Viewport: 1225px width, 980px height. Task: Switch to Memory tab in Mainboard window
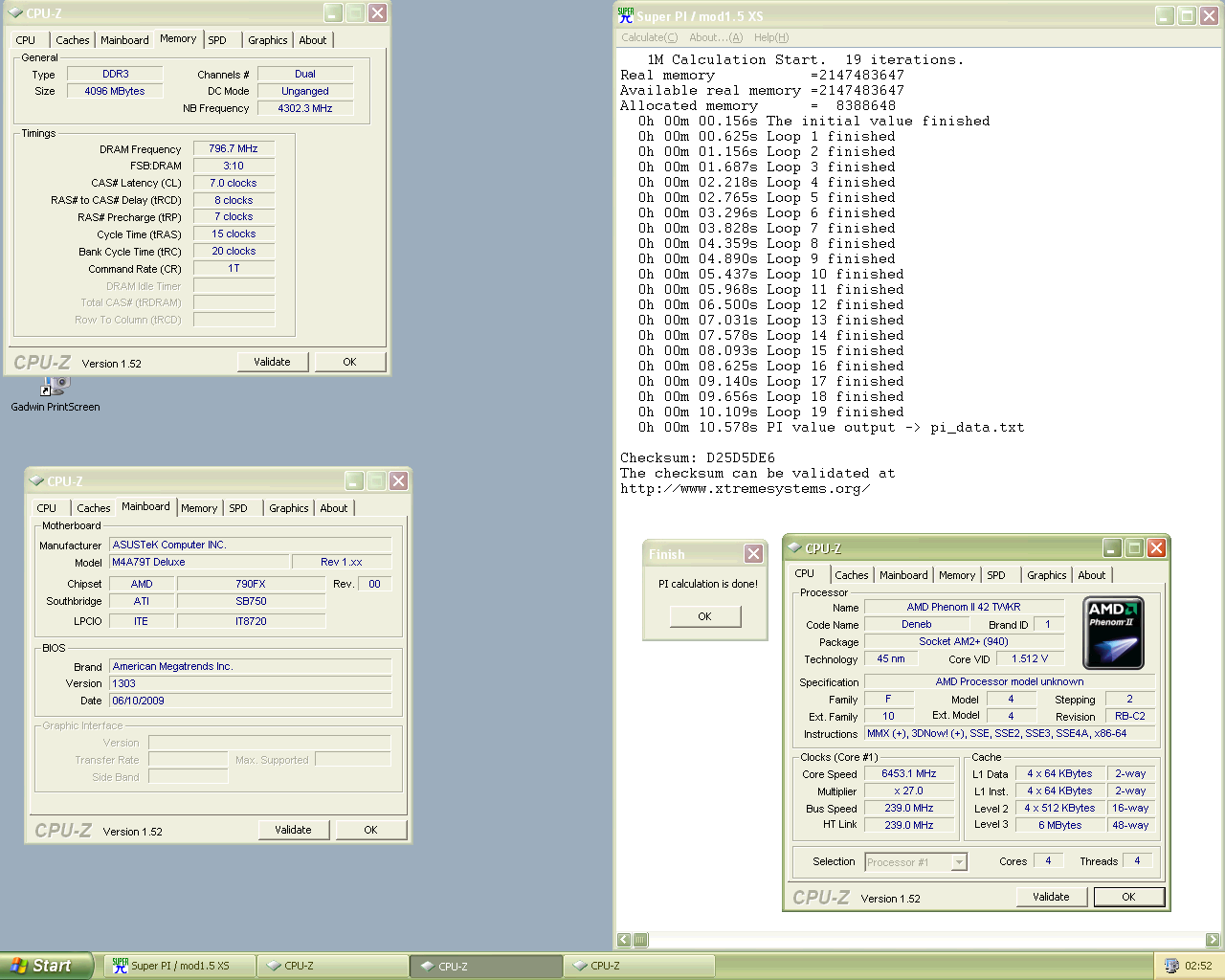point(199,508)
